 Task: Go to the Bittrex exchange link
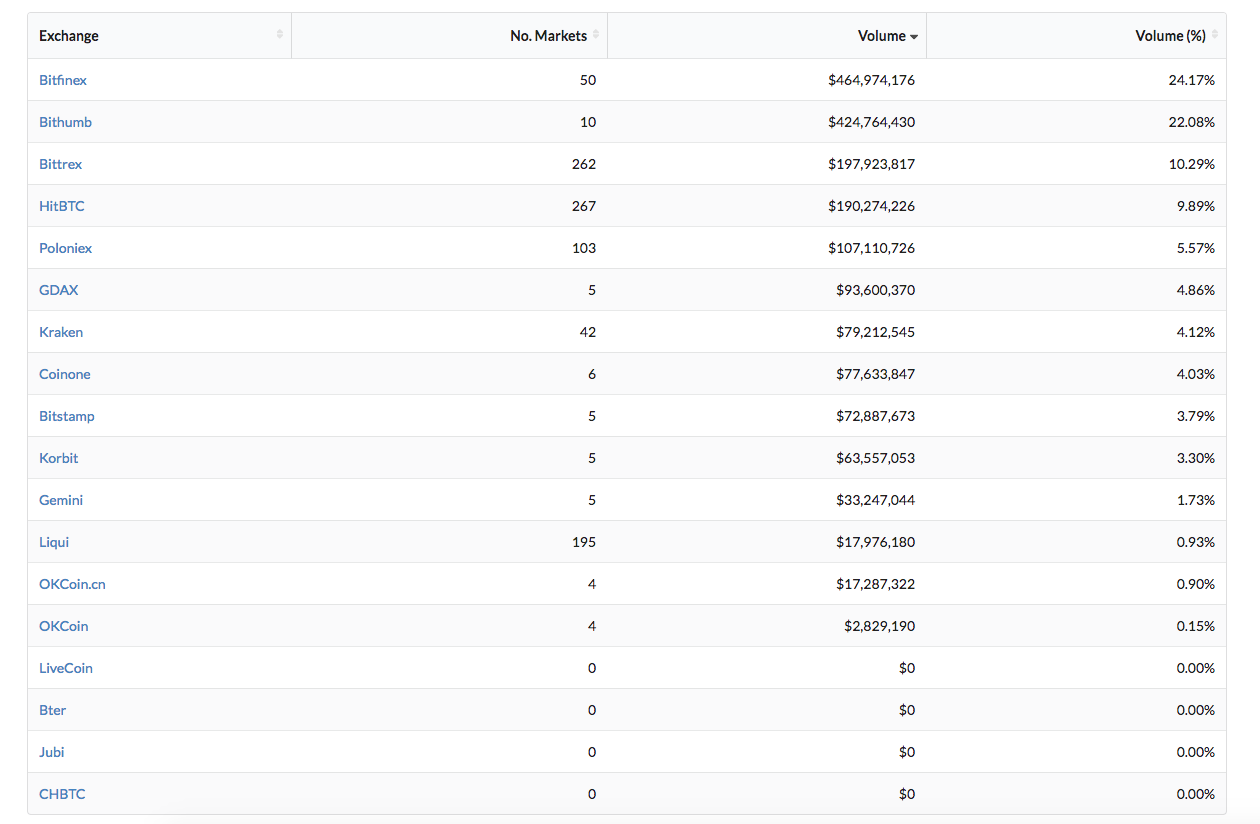[x=60, y=164]
